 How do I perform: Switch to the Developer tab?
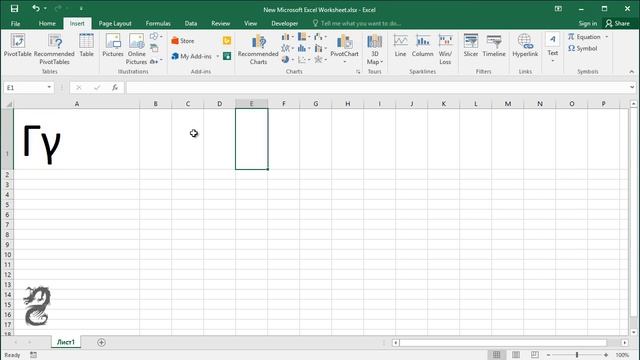click(284, 23)
